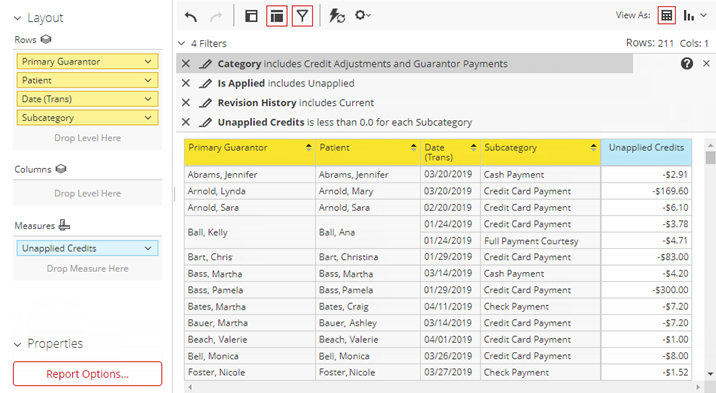This screenshot has width=716, height=393.
Task: Sort by Date (Trans) column arrows
Action: (474, 147)
